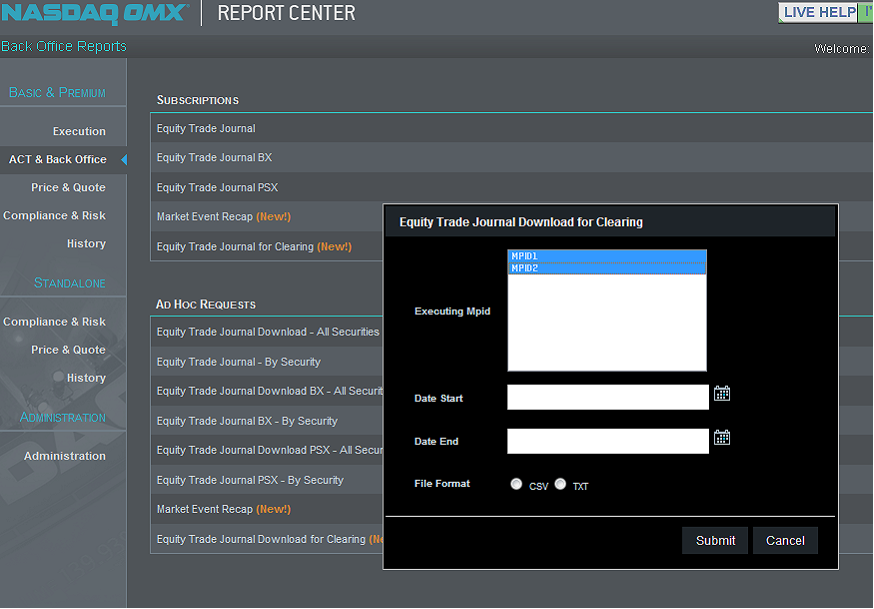Open Equity Trade Journal Download for Clearing
This screenshot has height=609, width=874.
click(269, 539)
